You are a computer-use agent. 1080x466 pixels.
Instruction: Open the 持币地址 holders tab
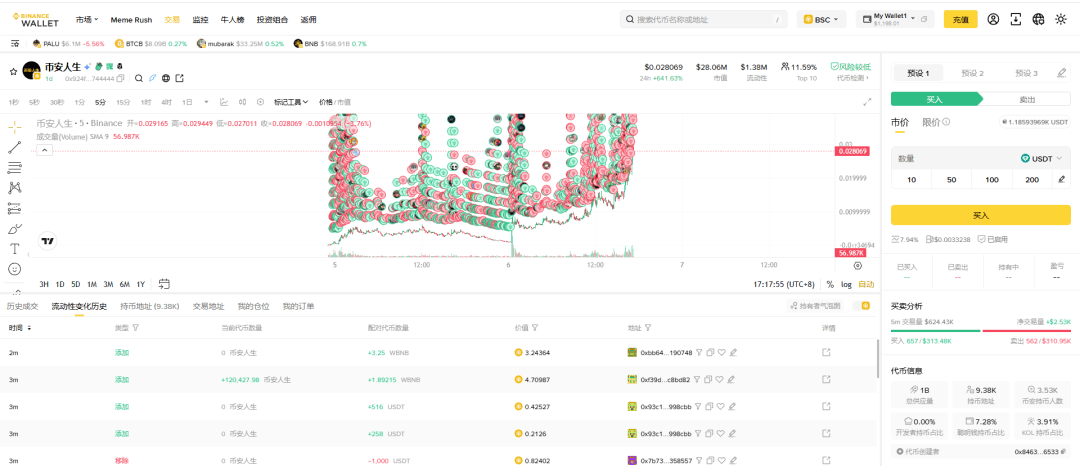(x=149, y=306)
